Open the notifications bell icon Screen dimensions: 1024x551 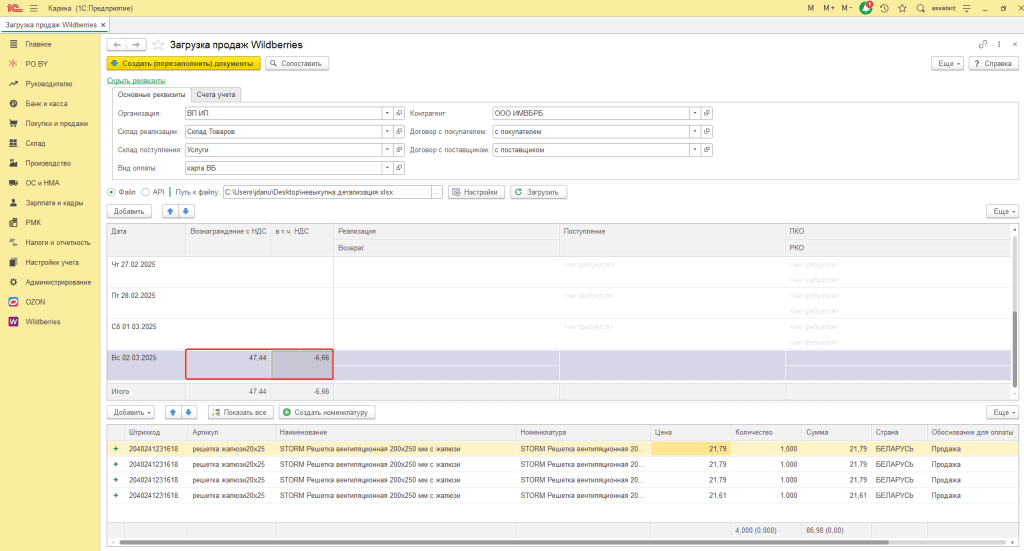865,8
